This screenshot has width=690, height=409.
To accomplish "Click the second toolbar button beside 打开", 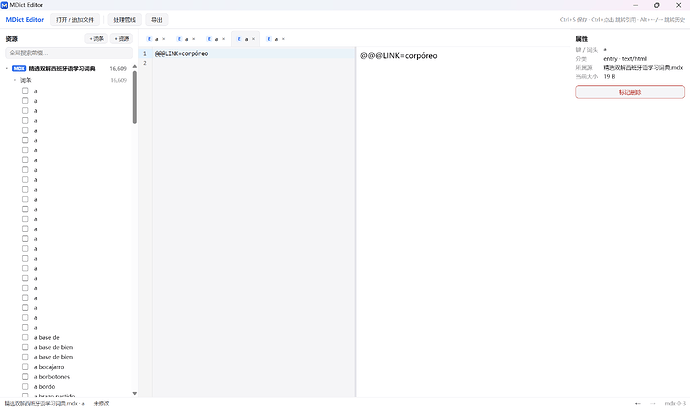I will [125, 20].
